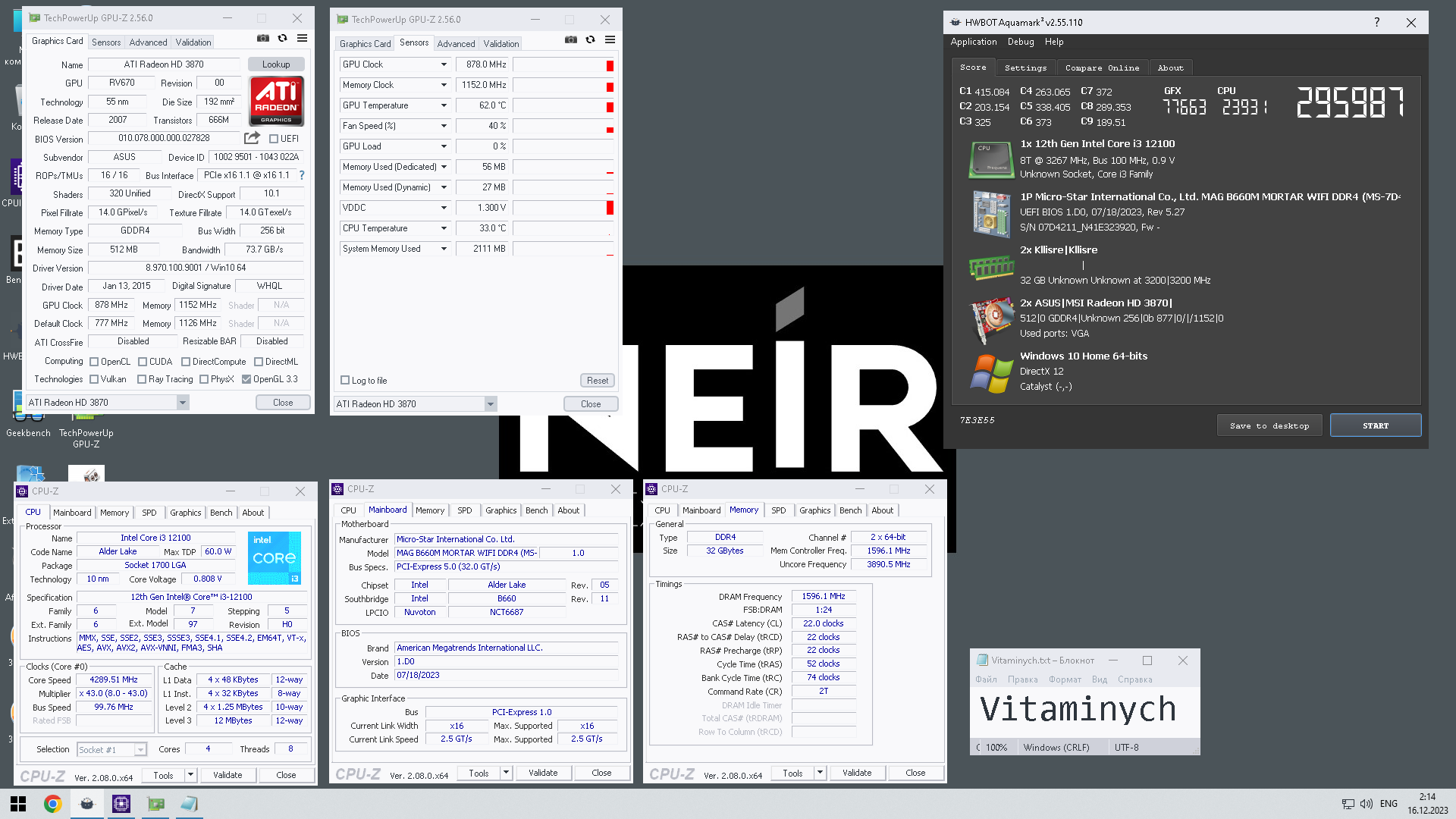Screen dimensions: 1456x819
Task: Click the Intel Core i3 logo in CPU-Z
Action: click(275, 557)
